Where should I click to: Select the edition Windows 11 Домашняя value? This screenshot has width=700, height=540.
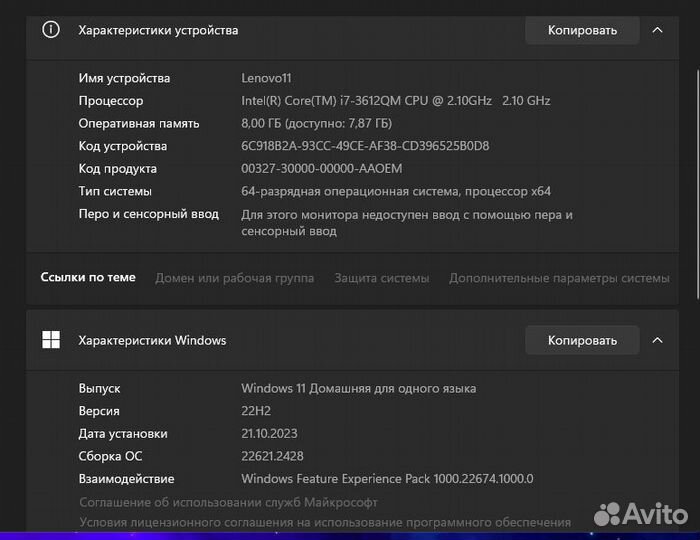tap(358, 389)
